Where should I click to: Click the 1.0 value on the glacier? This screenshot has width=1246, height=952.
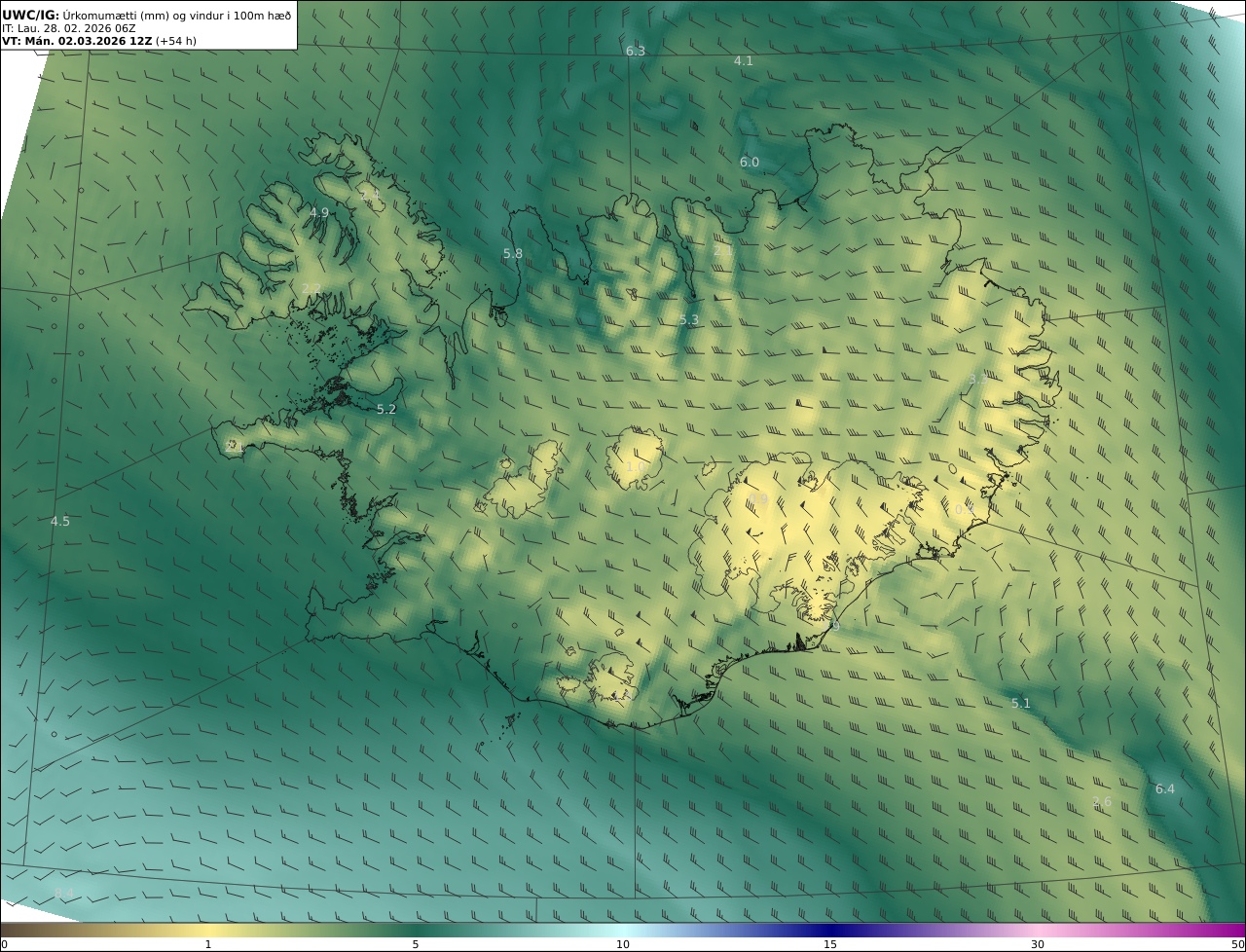tap(635, 467)
